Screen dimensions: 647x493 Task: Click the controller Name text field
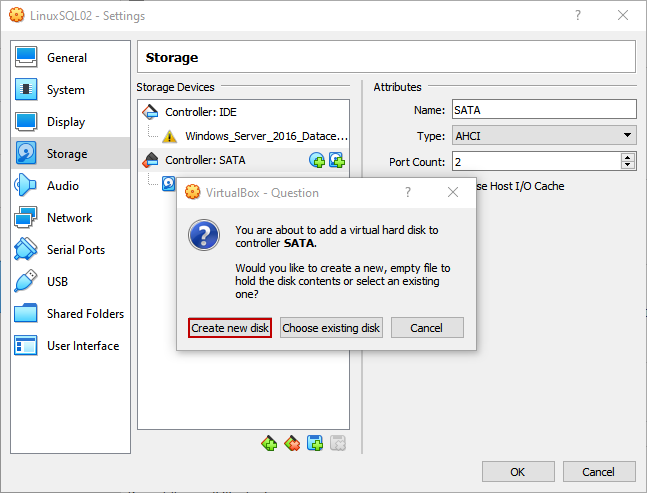(x=543, y=110)
